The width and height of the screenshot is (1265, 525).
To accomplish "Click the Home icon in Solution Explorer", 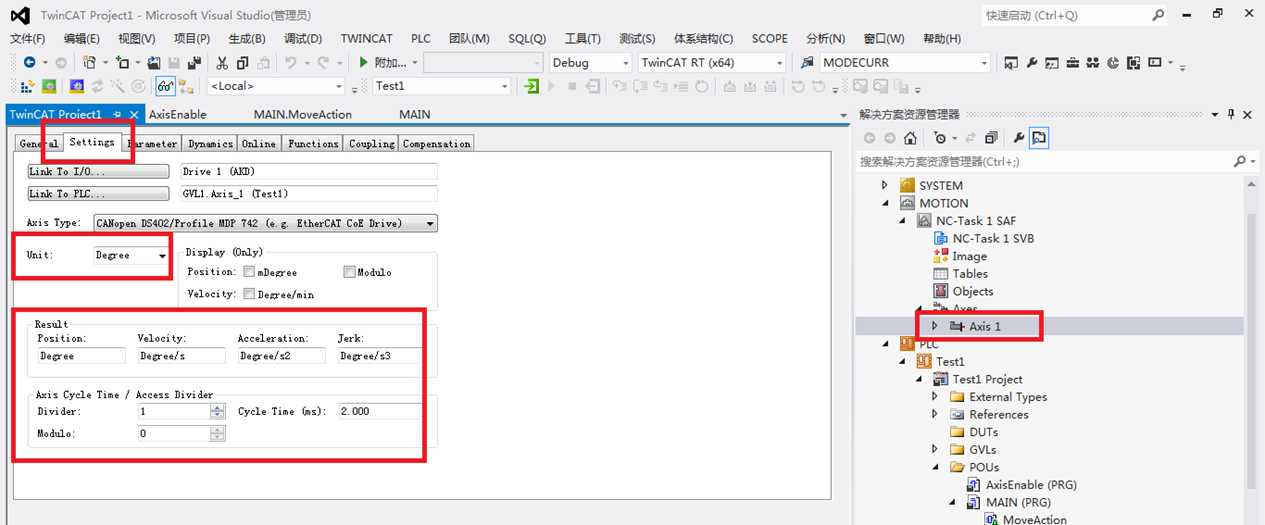I will [910, 138].
